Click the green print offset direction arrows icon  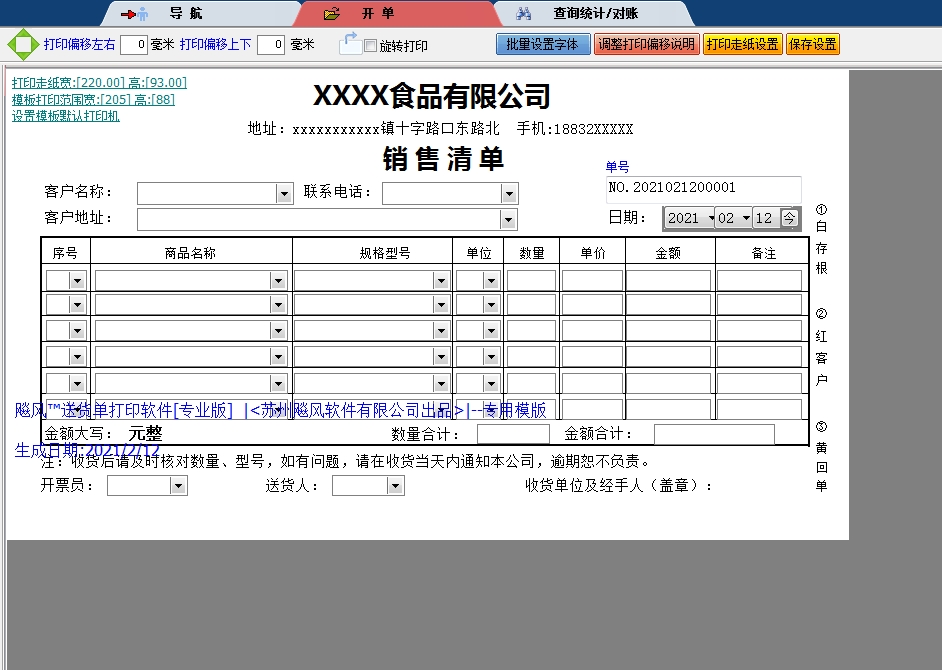[x=22, y=45]
